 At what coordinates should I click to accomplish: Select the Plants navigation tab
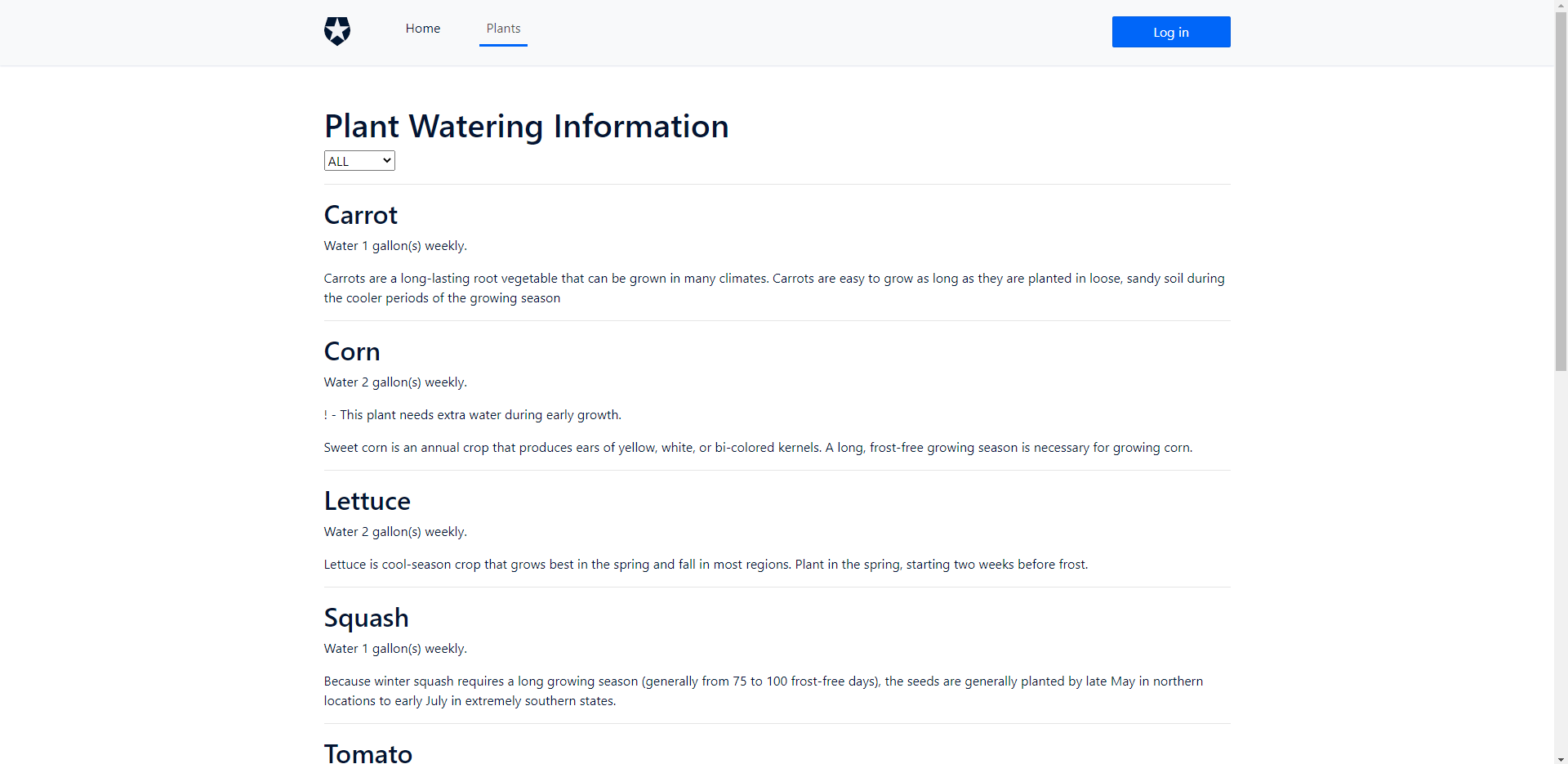[503, 29]
